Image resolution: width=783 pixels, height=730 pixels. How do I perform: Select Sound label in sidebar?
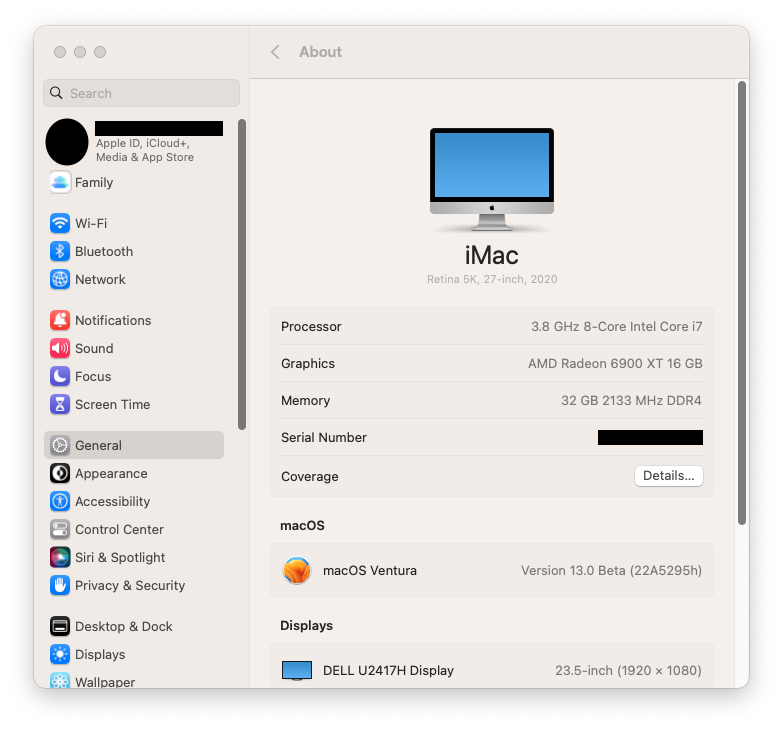point(94,348)
